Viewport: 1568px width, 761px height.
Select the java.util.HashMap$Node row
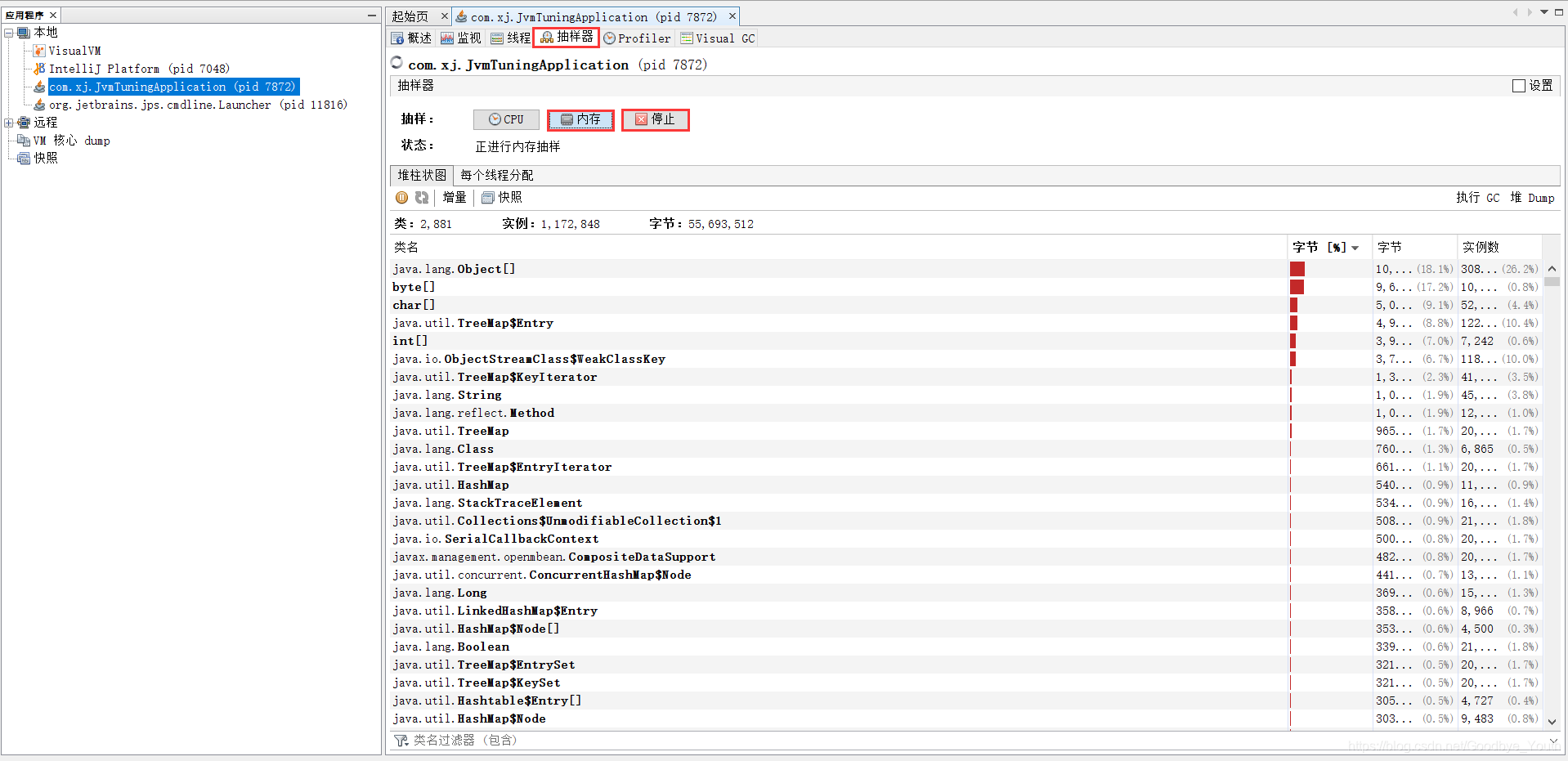(965, 718)
